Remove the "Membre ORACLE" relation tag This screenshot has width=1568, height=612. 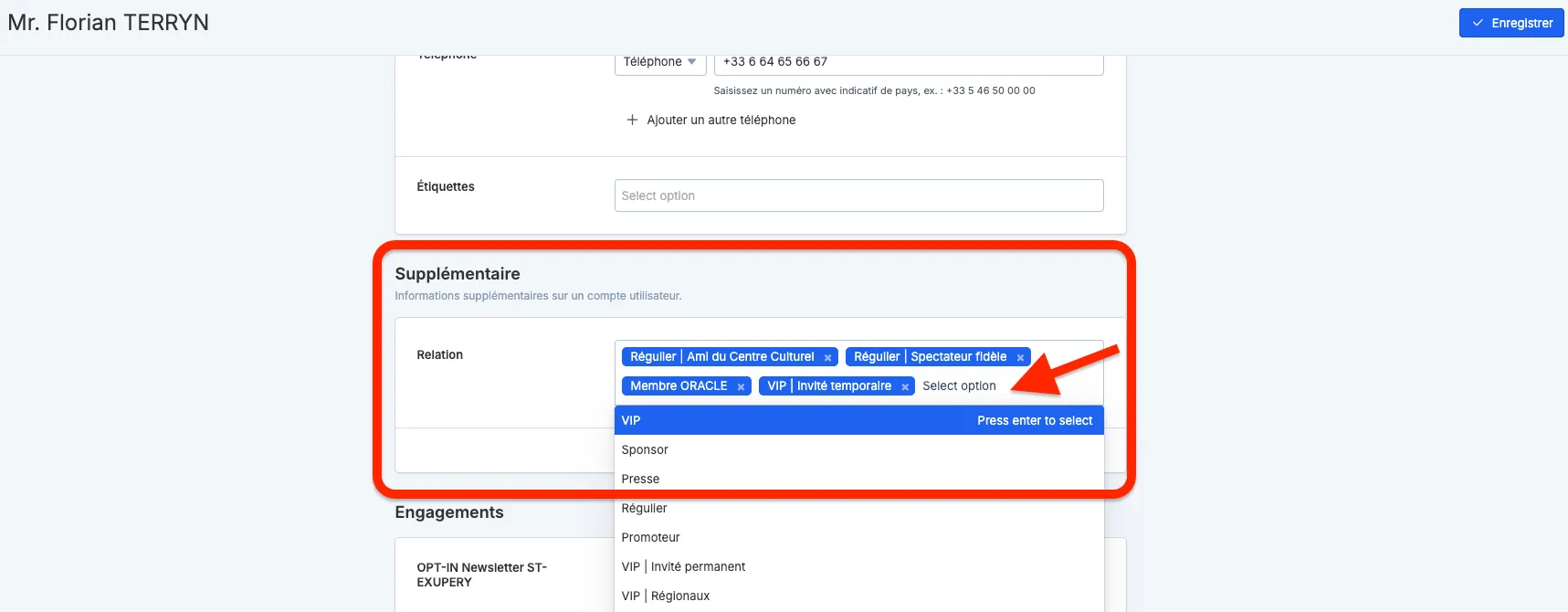point(741,387)
